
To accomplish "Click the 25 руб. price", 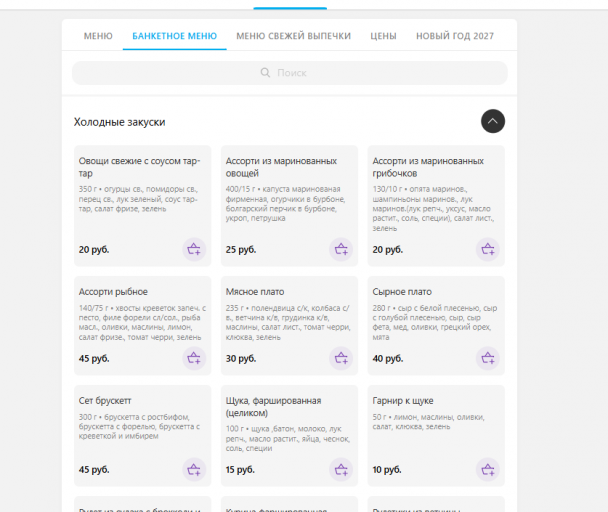I will click(241, 249).
